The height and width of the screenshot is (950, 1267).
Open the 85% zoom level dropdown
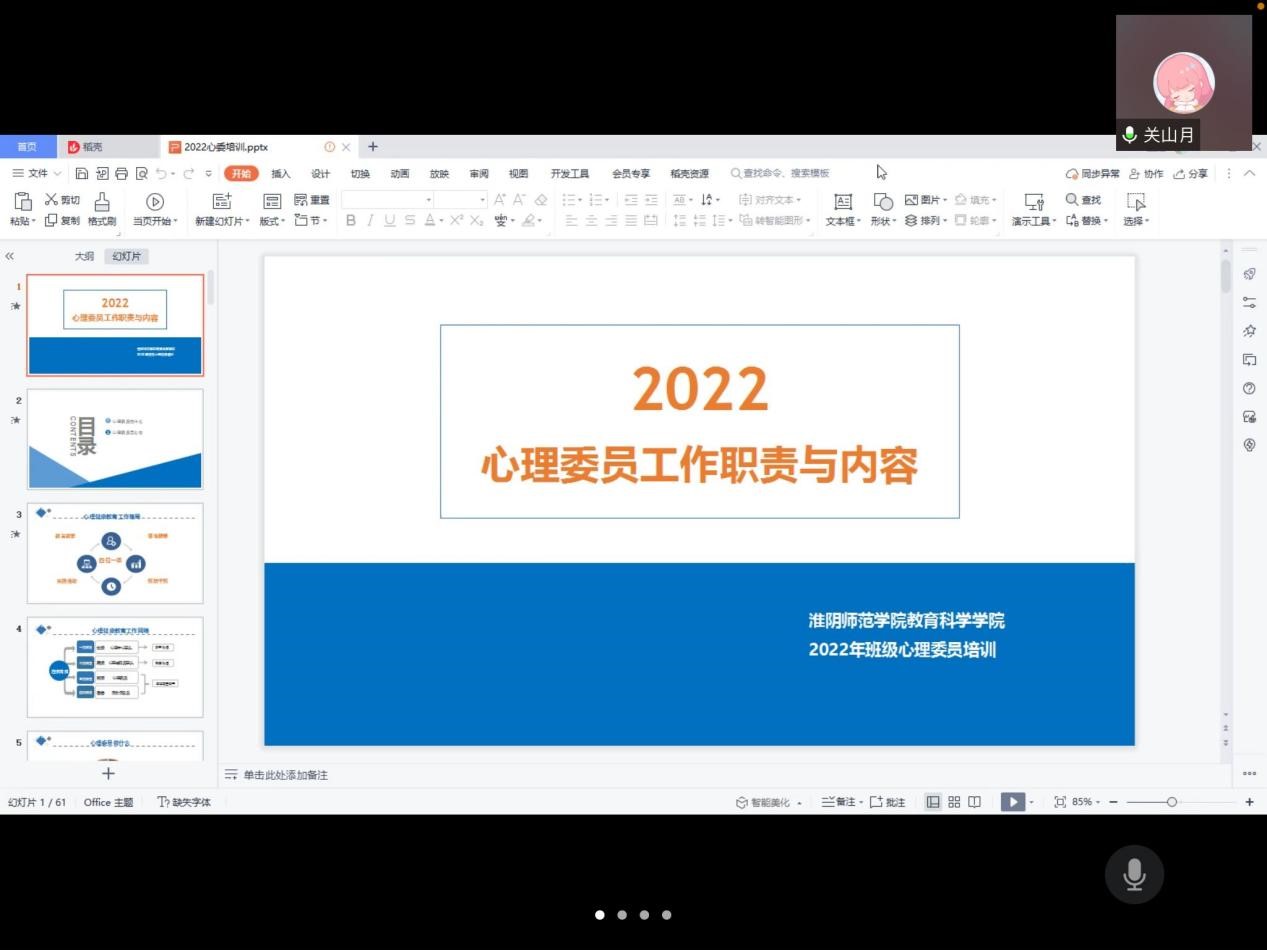point(1085,802)
